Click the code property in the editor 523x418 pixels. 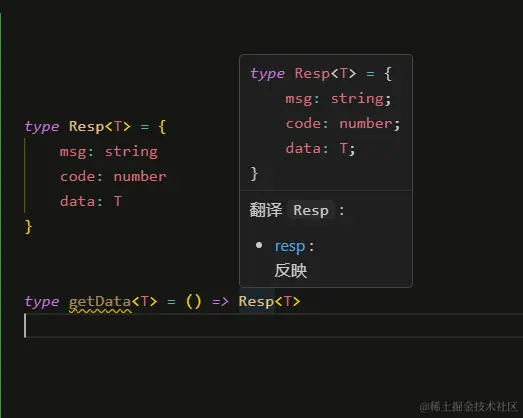(77, 176)
